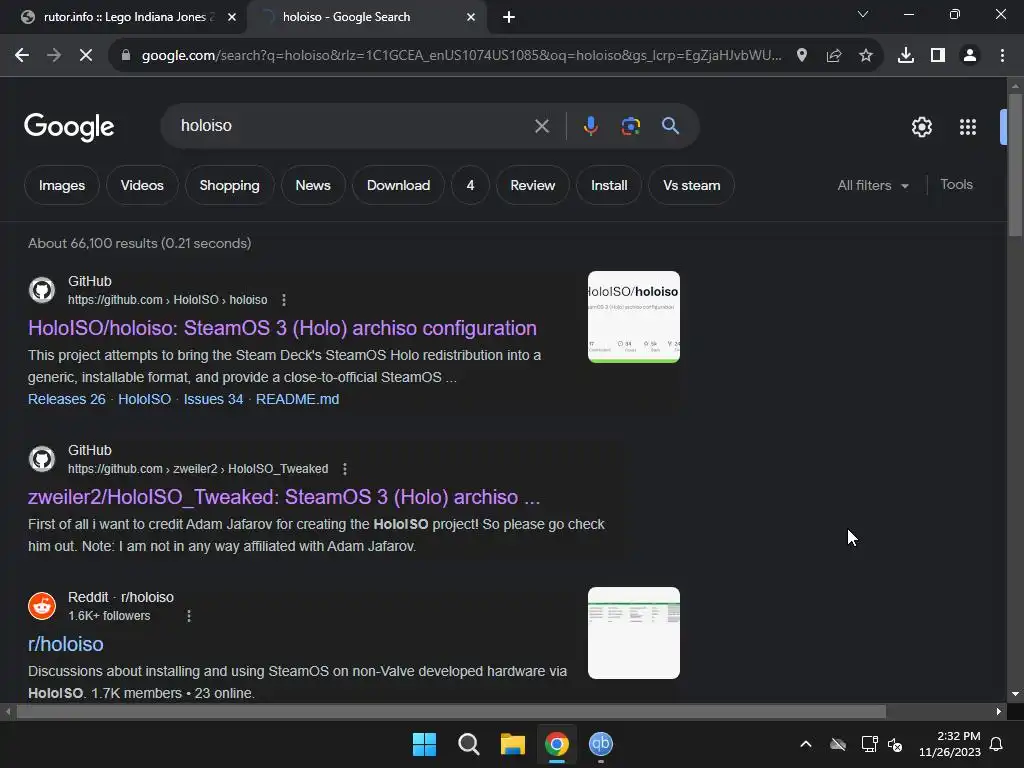Close the rutor.info tab
Image resolution: width=1024 pixels, height=768 pixels.
click(x=232, y=17)
